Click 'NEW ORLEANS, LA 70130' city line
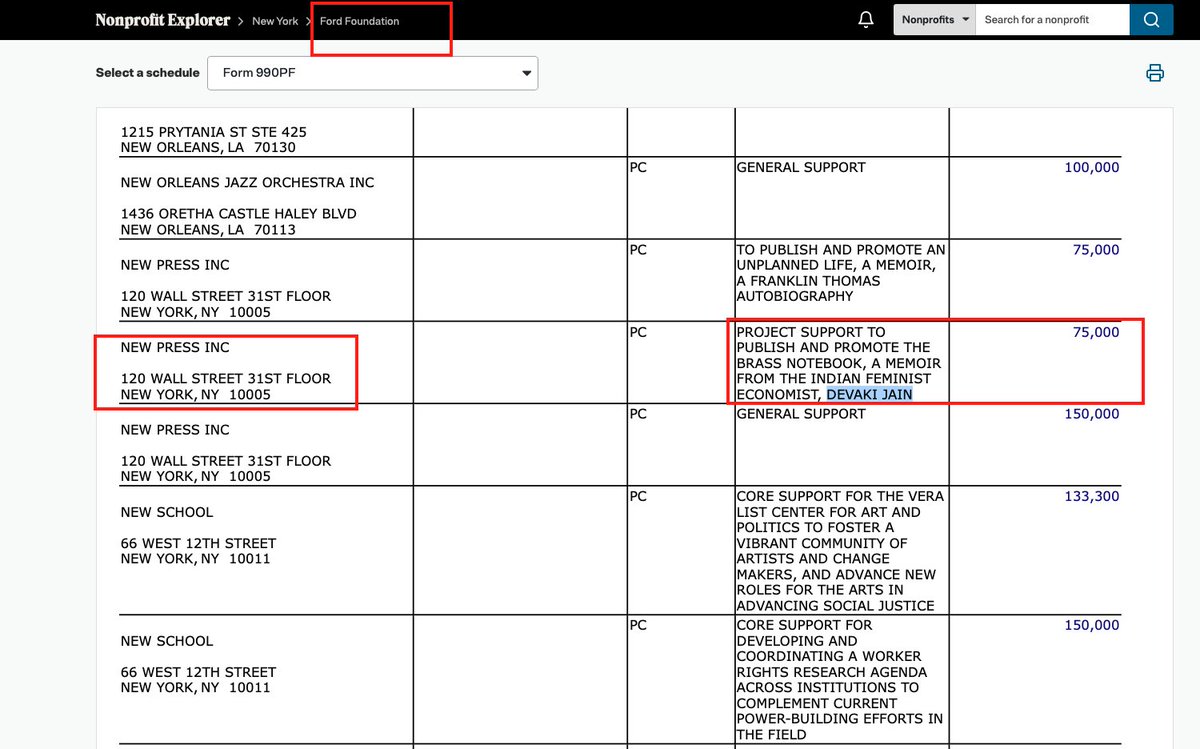This screenshot has height=749, width=1200. (208, 148)
